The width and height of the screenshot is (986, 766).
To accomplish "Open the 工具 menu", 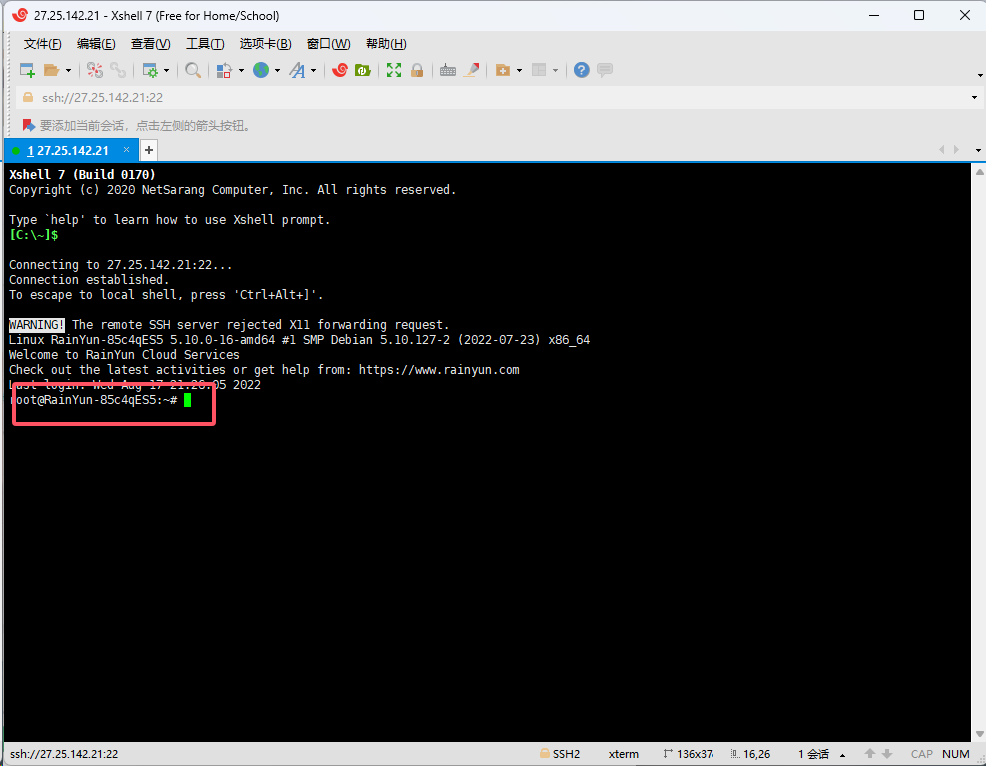I will tap(205, 43).
